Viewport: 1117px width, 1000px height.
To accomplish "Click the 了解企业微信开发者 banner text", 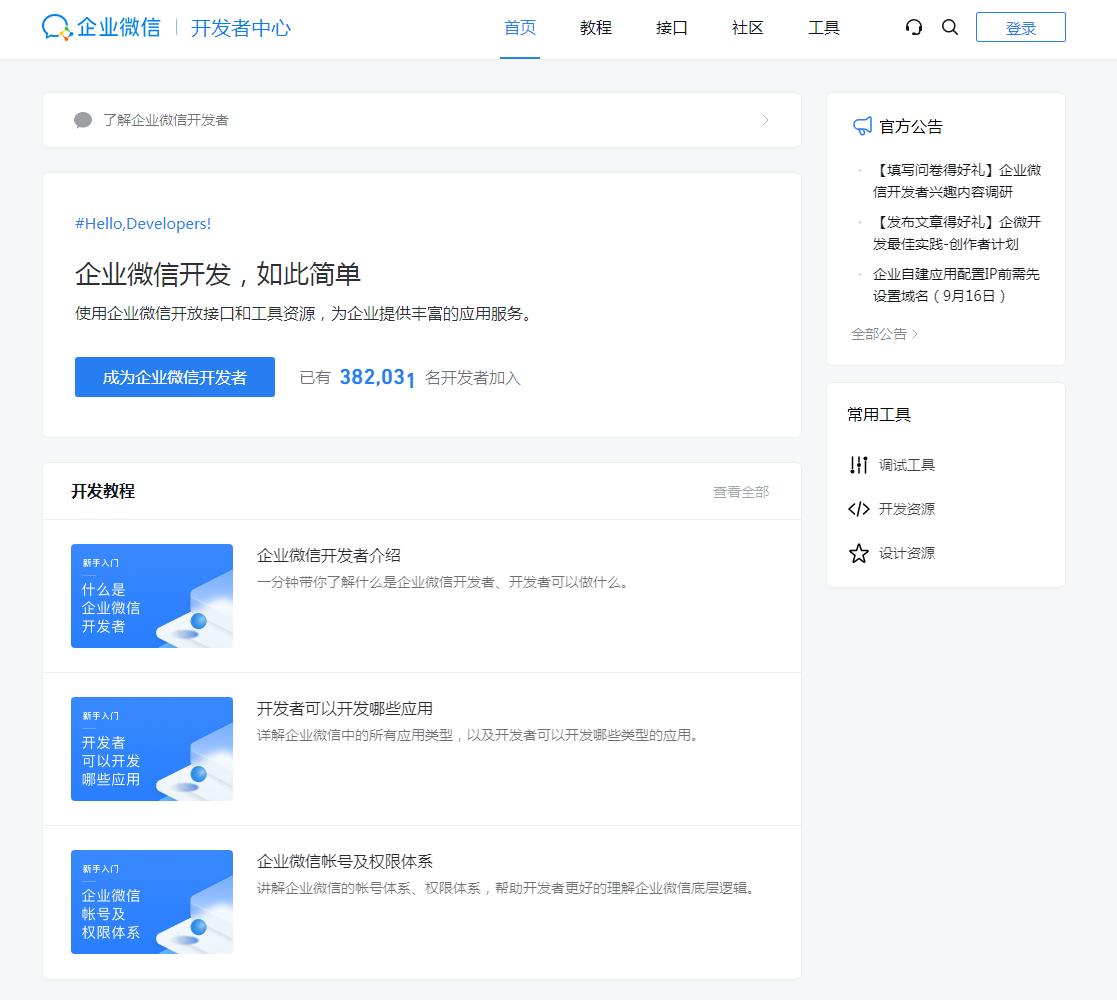I will coord(165,120).
